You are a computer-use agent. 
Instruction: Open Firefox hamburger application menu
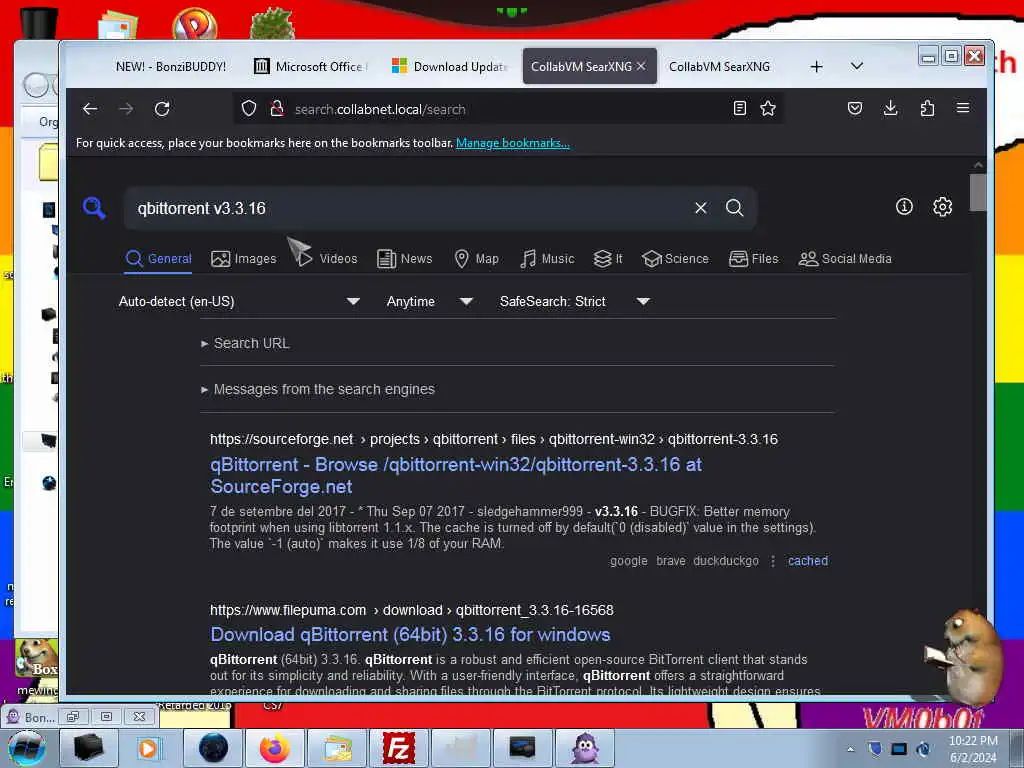963,108
